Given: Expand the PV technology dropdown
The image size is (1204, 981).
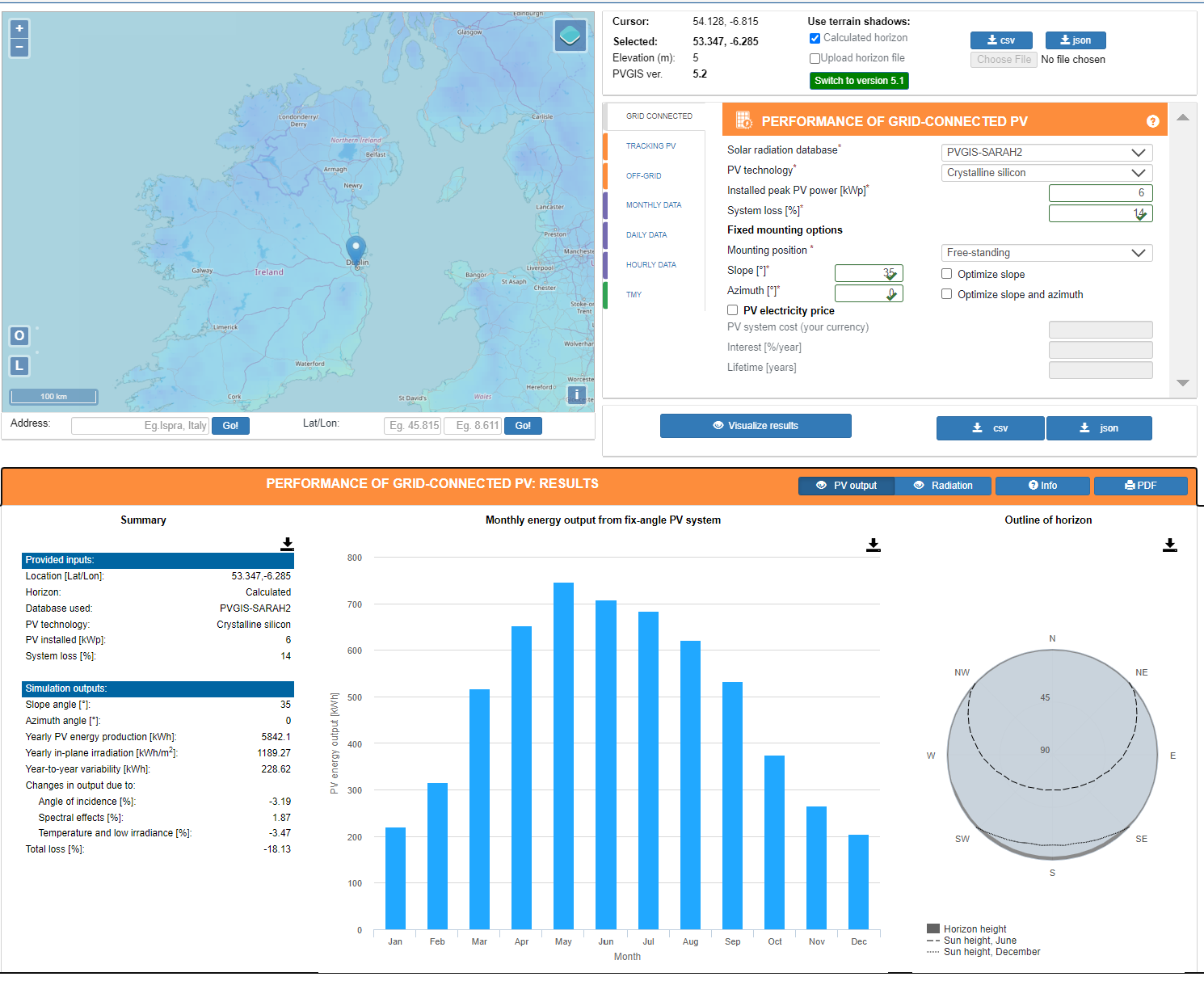Looking at the screenshot, I should 1046,173.
